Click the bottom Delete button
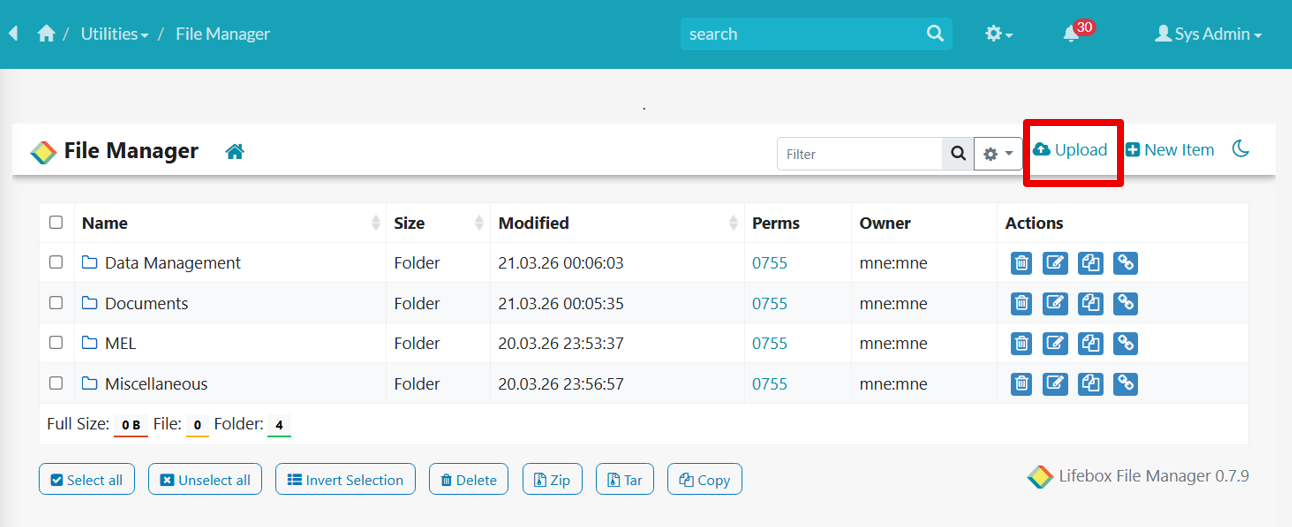1292x527 pixels. 469,480
